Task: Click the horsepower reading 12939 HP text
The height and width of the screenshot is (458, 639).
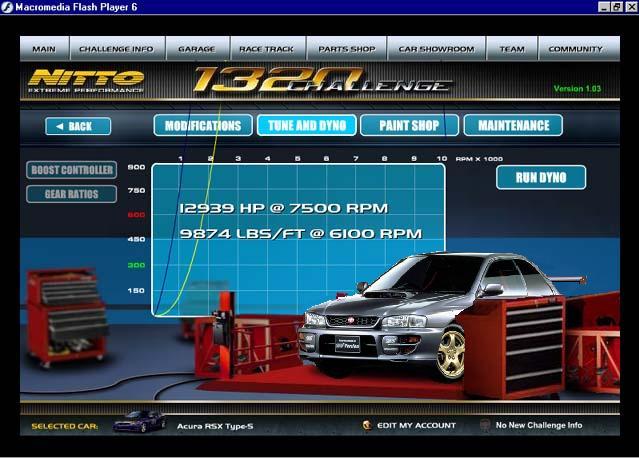Action: coord(284,208)
